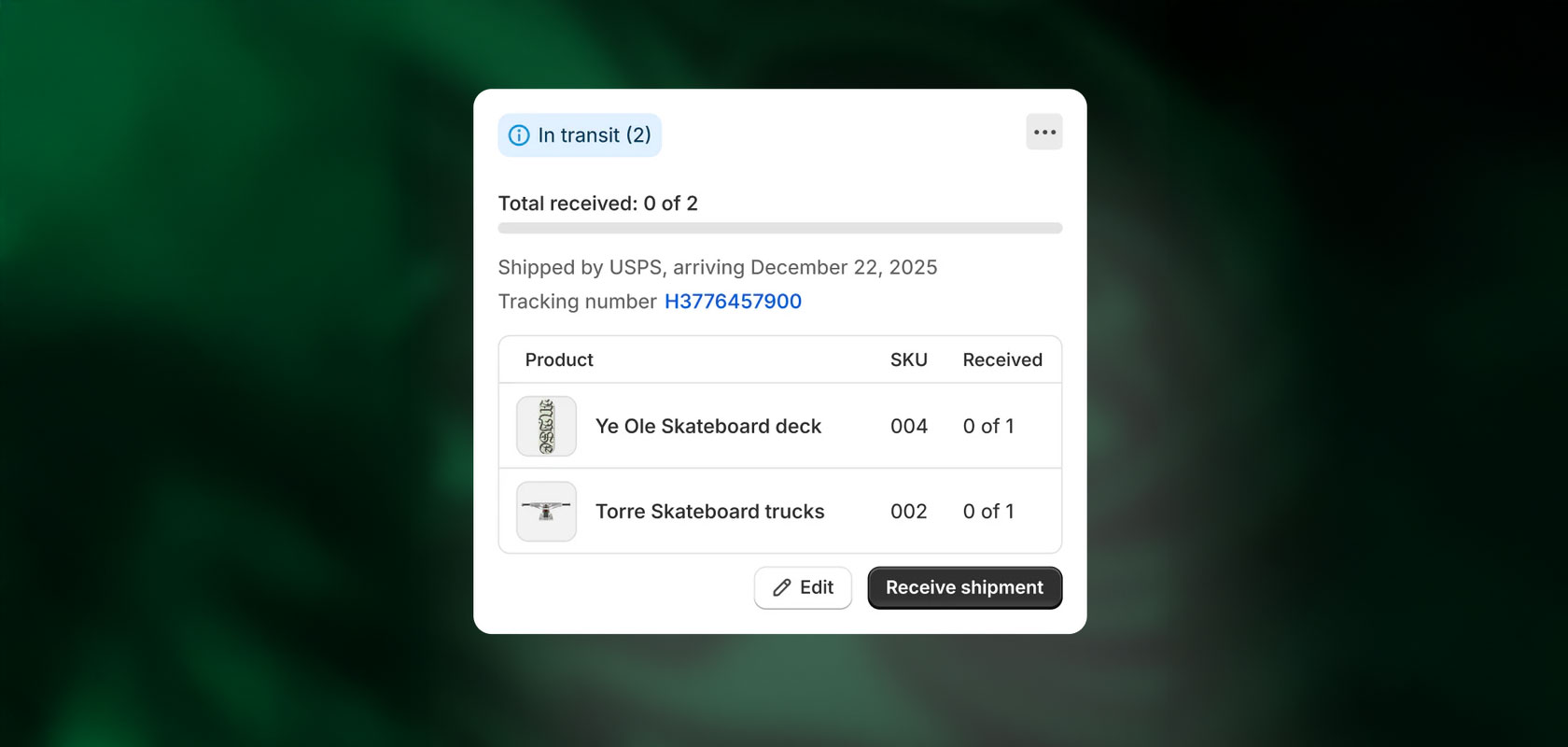Click the Ye Ole Skateboard deck product name

pyautogui.click(x=708, y=426)
